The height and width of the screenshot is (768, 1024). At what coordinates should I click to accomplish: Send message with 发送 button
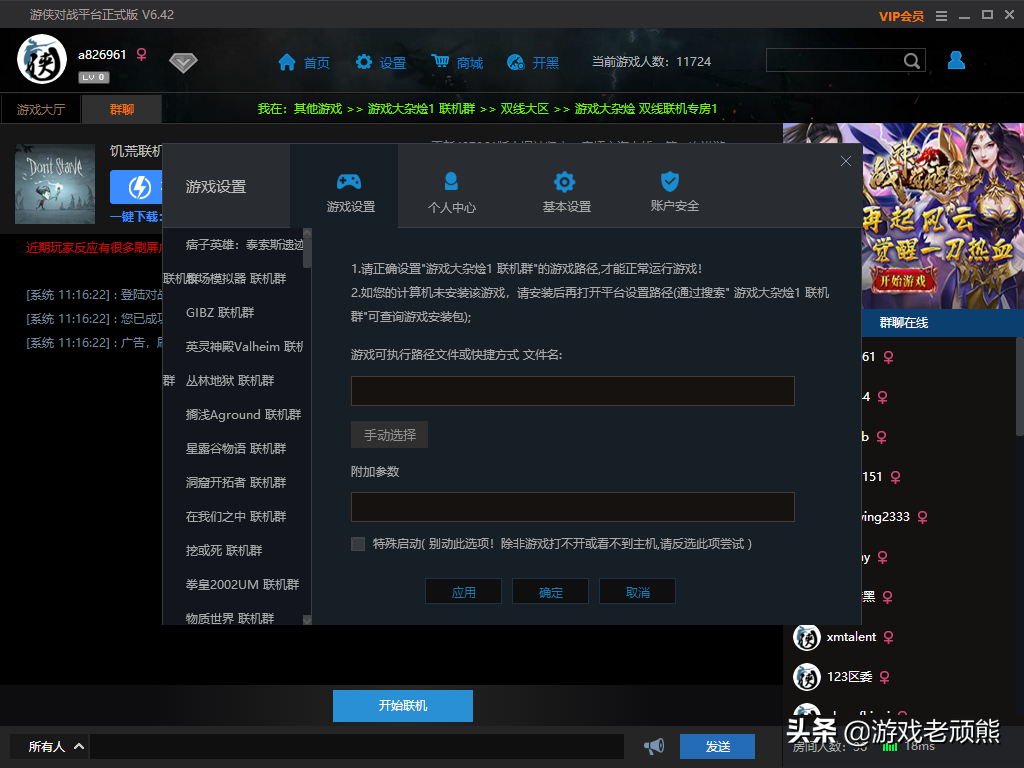[x=718, y=746]
